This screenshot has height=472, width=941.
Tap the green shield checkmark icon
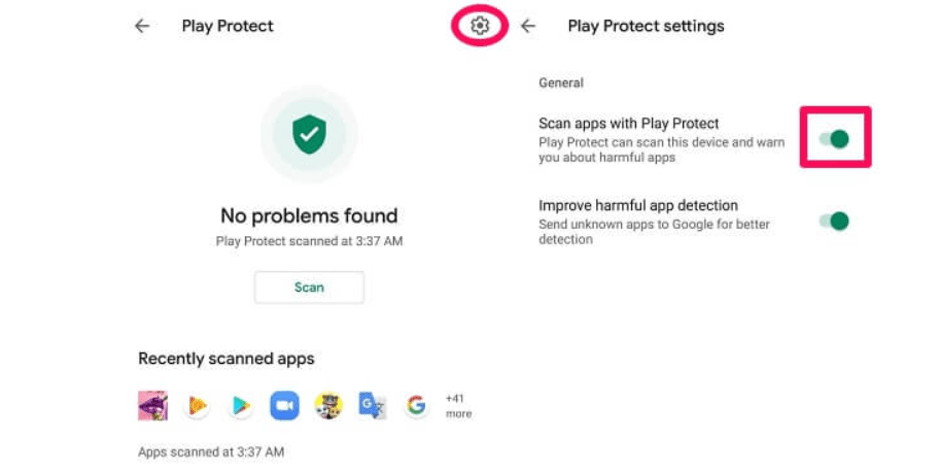point(309,134)
